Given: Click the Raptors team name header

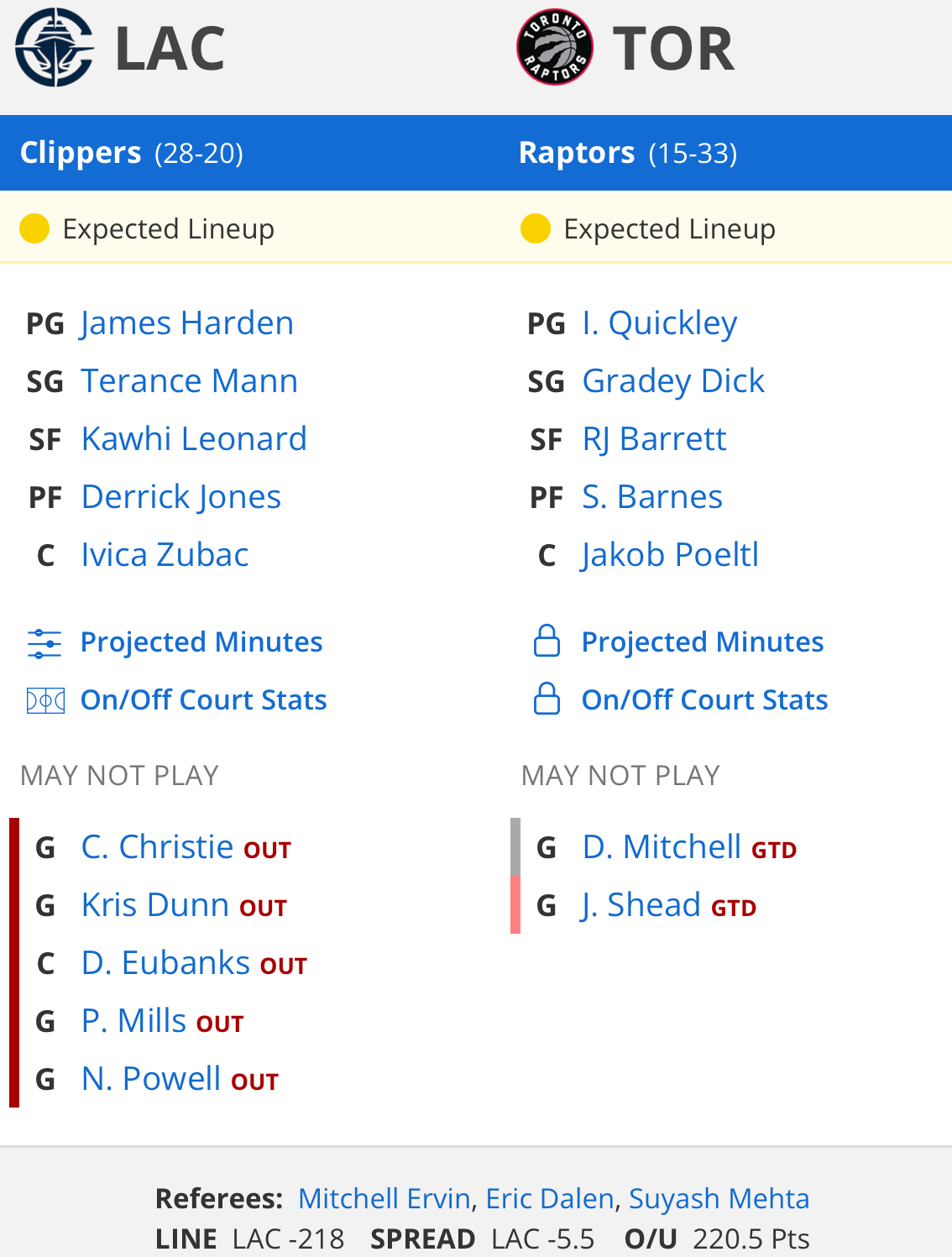Looking at the screenshot, I should coord(577,153).
